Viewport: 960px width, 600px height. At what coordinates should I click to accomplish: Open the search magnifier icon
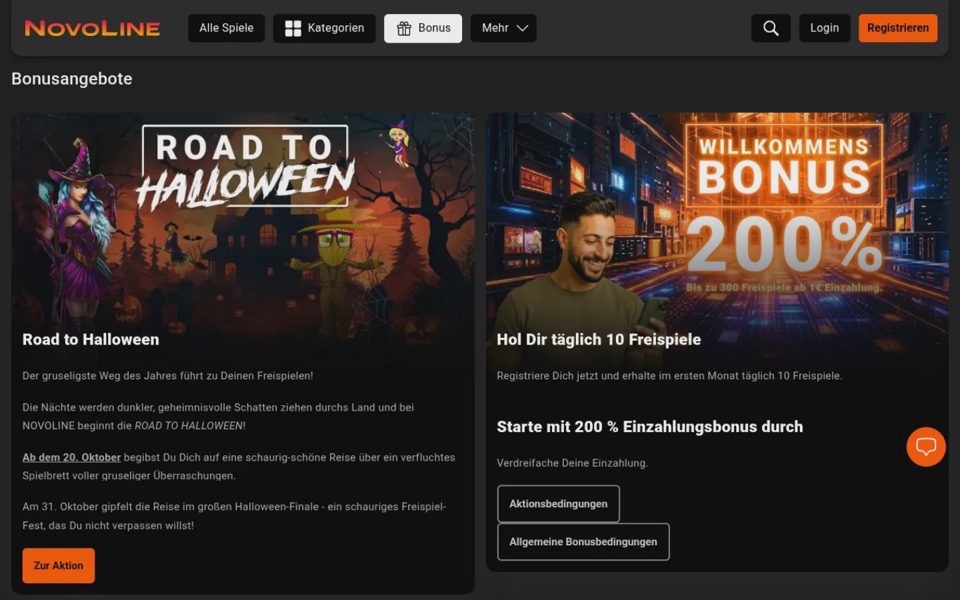tap(771, 28)
